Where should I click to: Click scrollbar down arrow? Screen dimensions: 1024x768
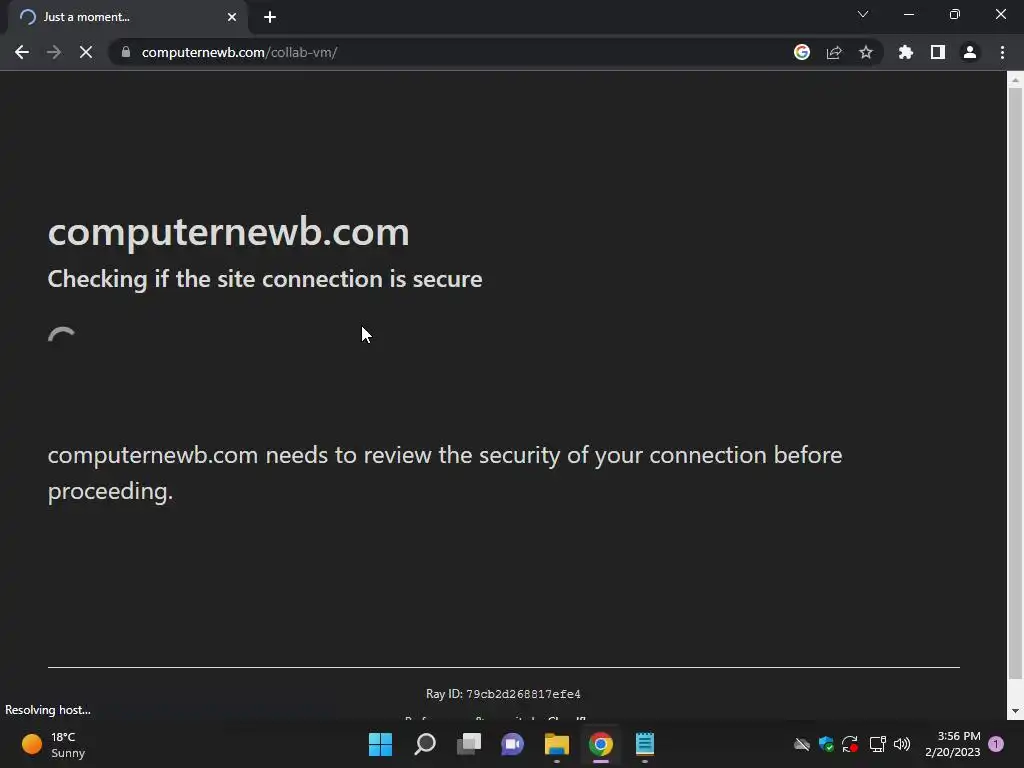tap(1015, 711)
